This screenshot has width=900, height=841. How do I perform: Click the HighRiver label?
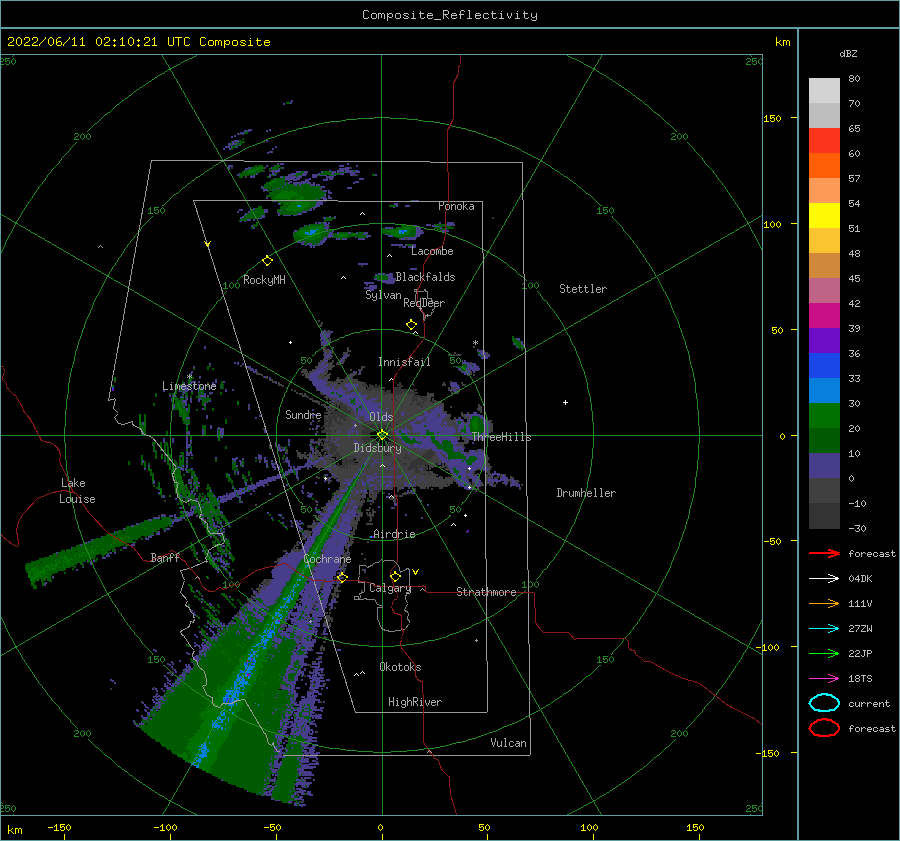pyautogui.click(x=415, y=702)
